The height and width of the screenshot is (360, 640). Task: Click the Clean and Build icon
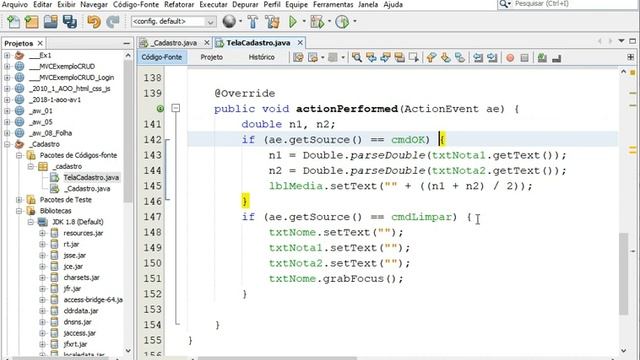pyautogui.click(x=272, y=22)
